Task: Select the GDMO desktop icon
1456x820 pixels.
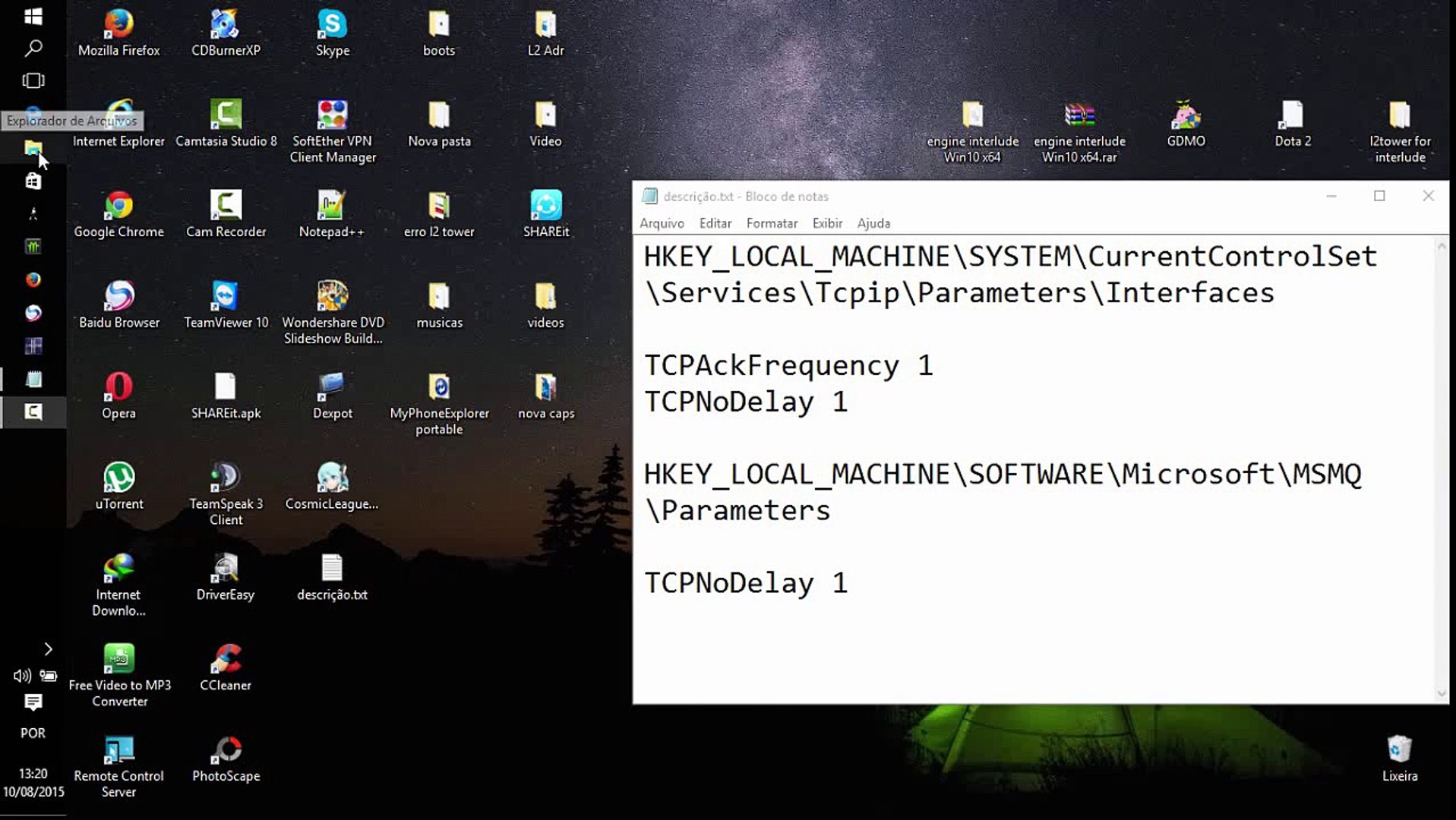Action: 1186,124
